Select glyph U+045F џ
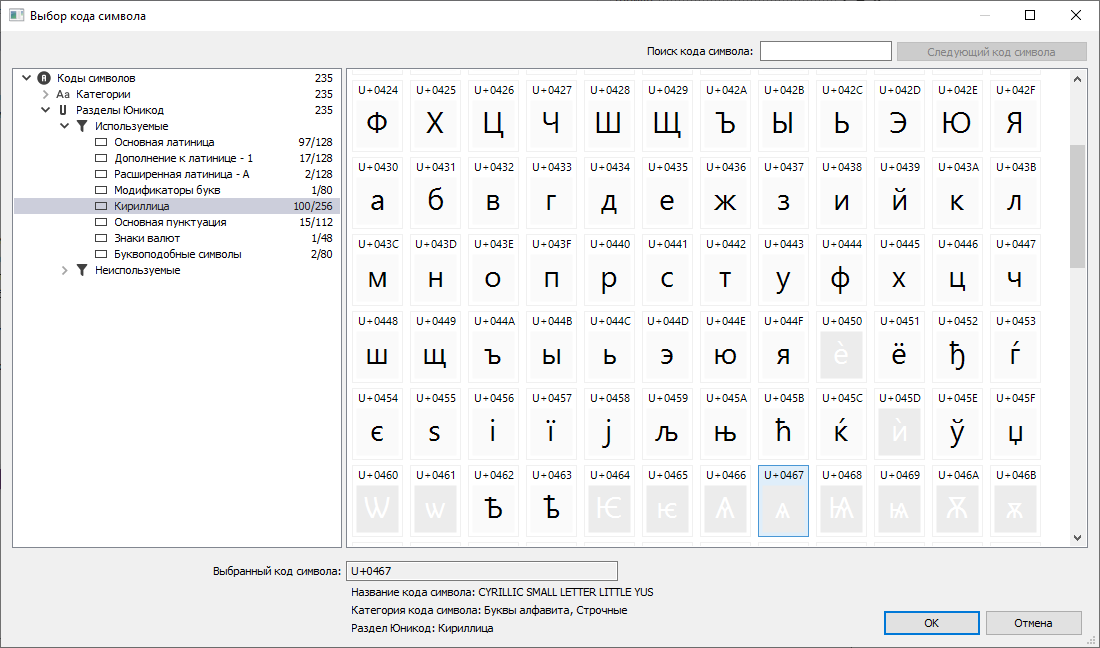The height and width of the screenshot is (648, 1100). (1015, 424)
